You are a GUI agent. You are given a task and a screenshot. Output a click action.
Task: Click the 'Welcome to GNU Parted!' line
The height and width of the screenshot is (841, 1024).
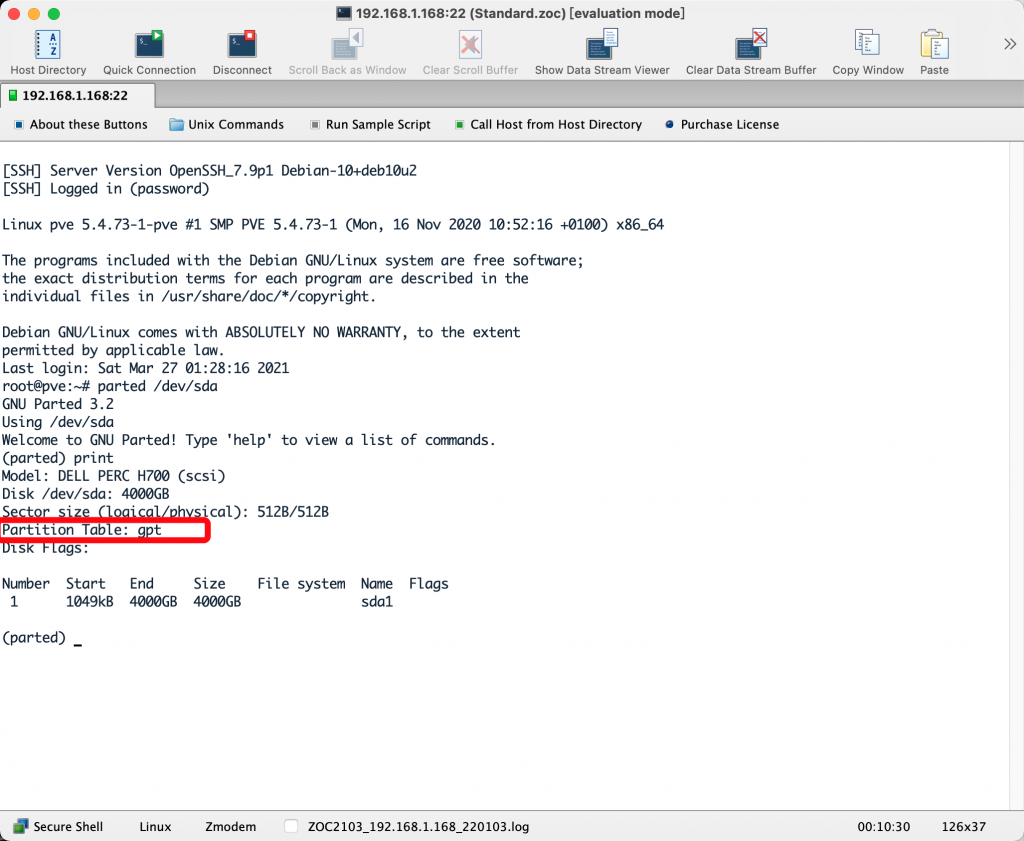coord(249,440)
